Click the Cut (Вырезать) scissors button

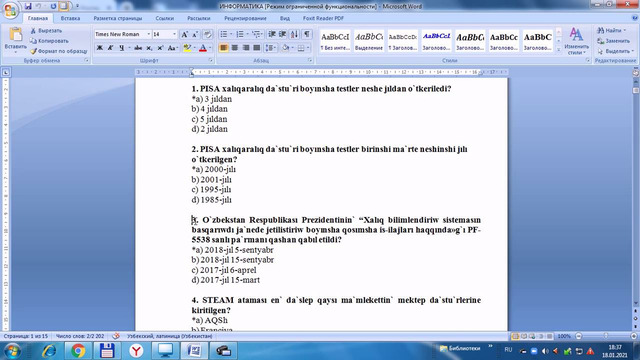point(46,31)
